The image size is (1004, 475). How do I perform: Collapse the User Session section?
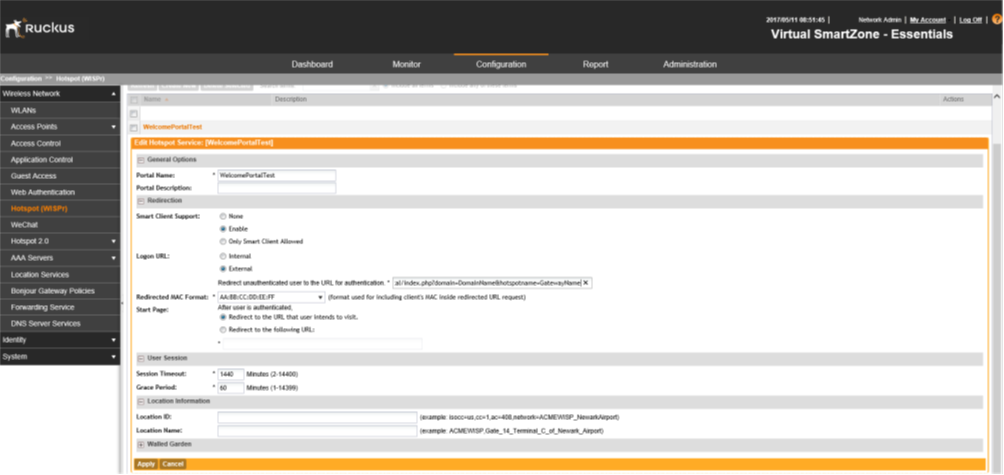pyautogui.click(x=141, y=358)
